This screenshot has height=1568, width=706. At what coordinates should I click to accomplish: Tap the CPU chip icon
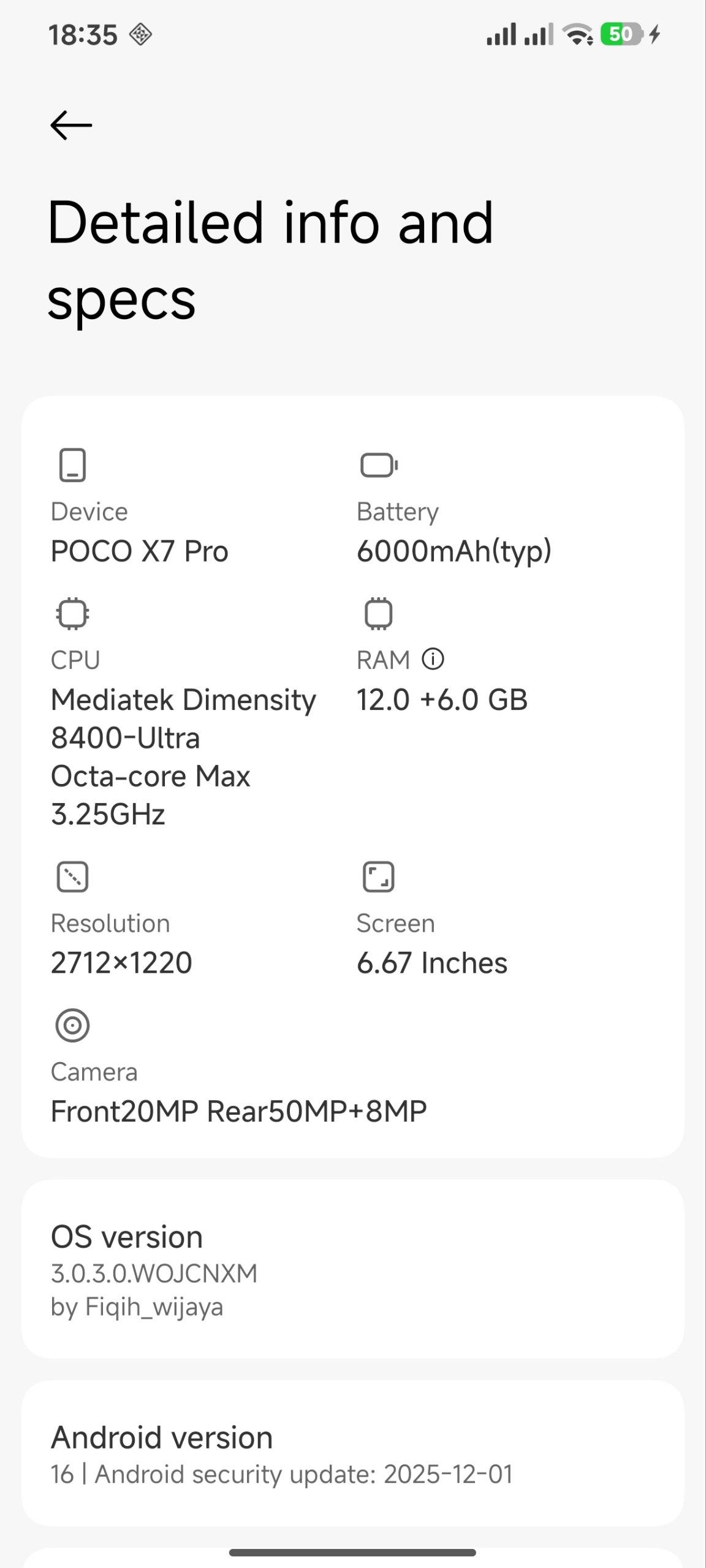click(x=72, y=614)
